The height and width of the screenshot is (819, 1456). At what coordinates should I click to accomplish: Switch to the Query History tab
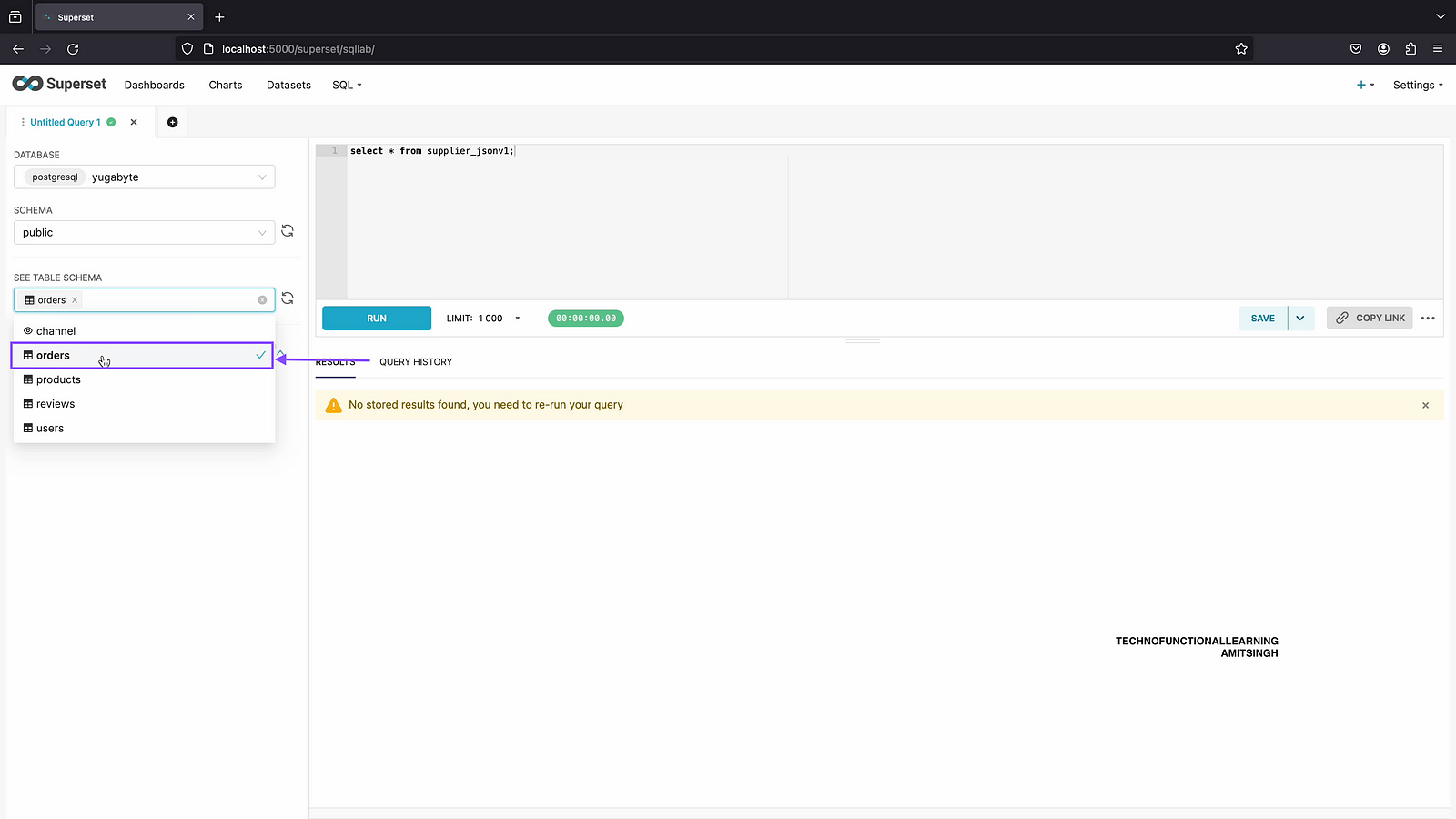click(x=416, y=362)
